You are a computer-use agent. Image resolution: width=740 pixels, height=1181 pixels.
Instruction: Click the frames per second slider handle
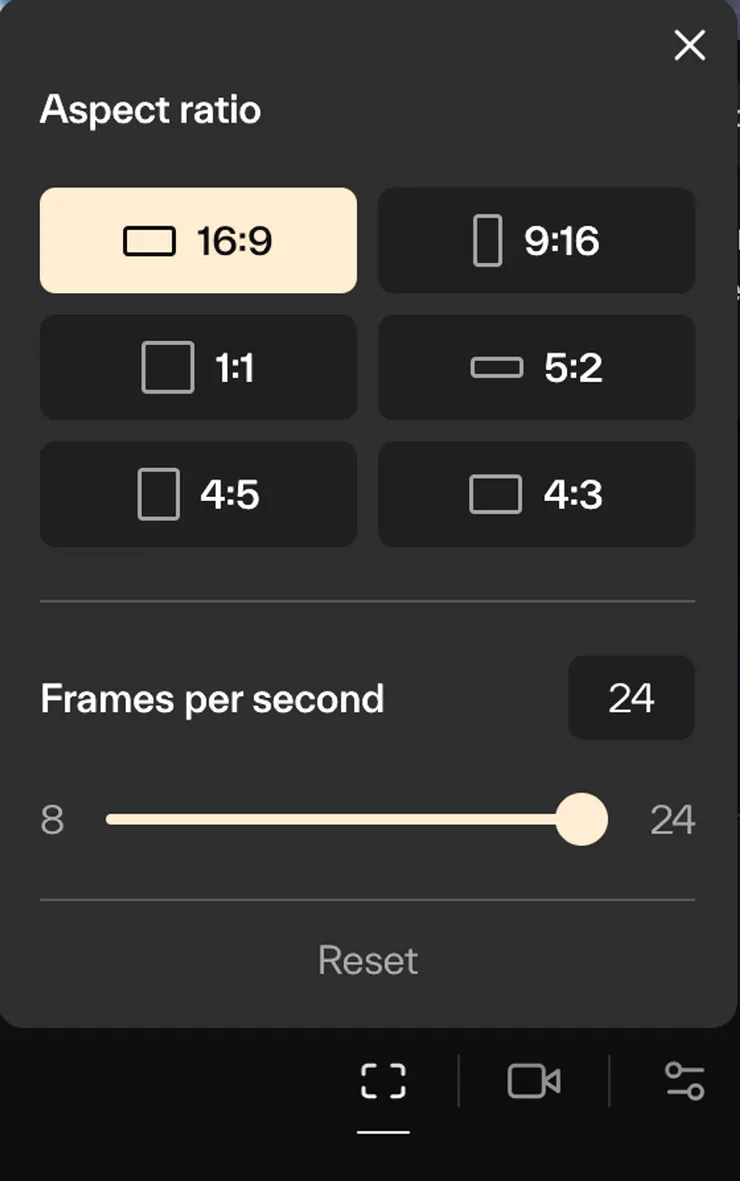point(581,819)
